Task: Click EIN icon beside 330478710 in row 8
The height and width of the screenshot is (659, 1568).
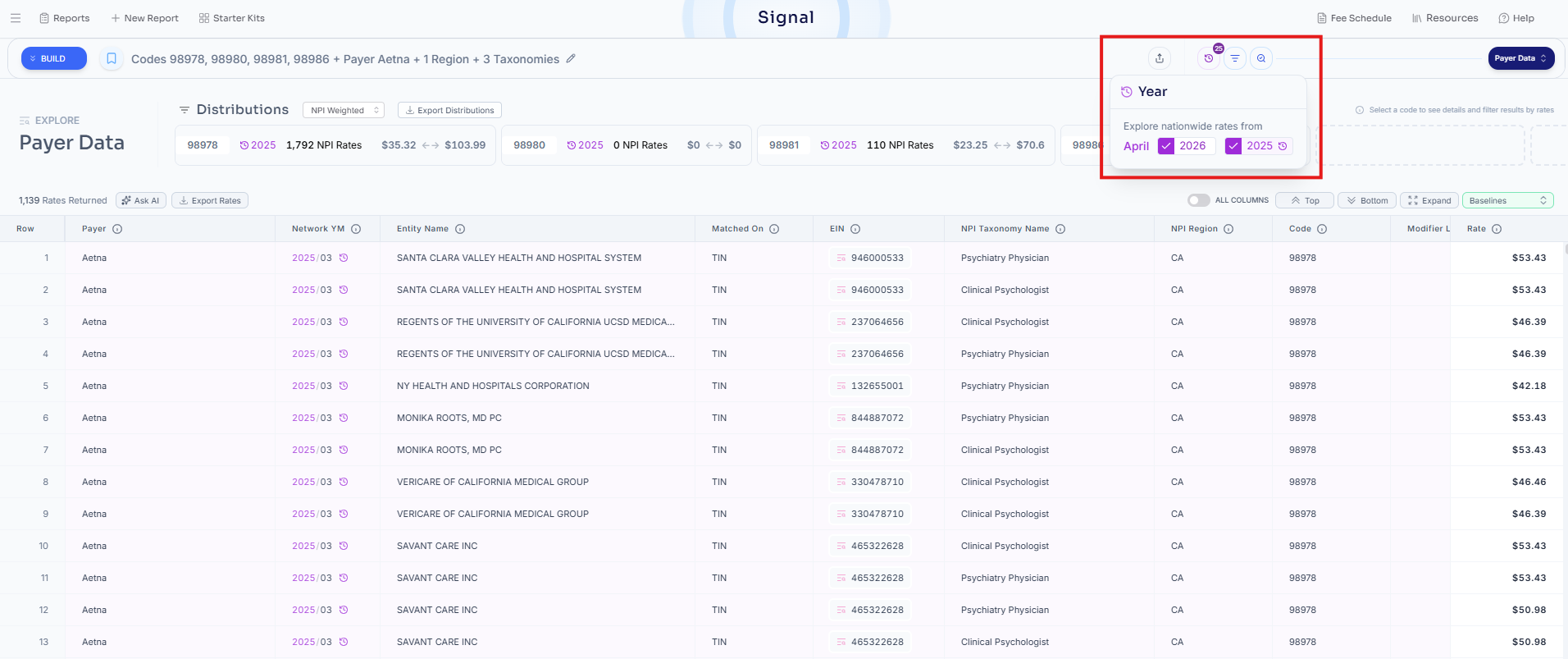Action: [x=841, y=482]
